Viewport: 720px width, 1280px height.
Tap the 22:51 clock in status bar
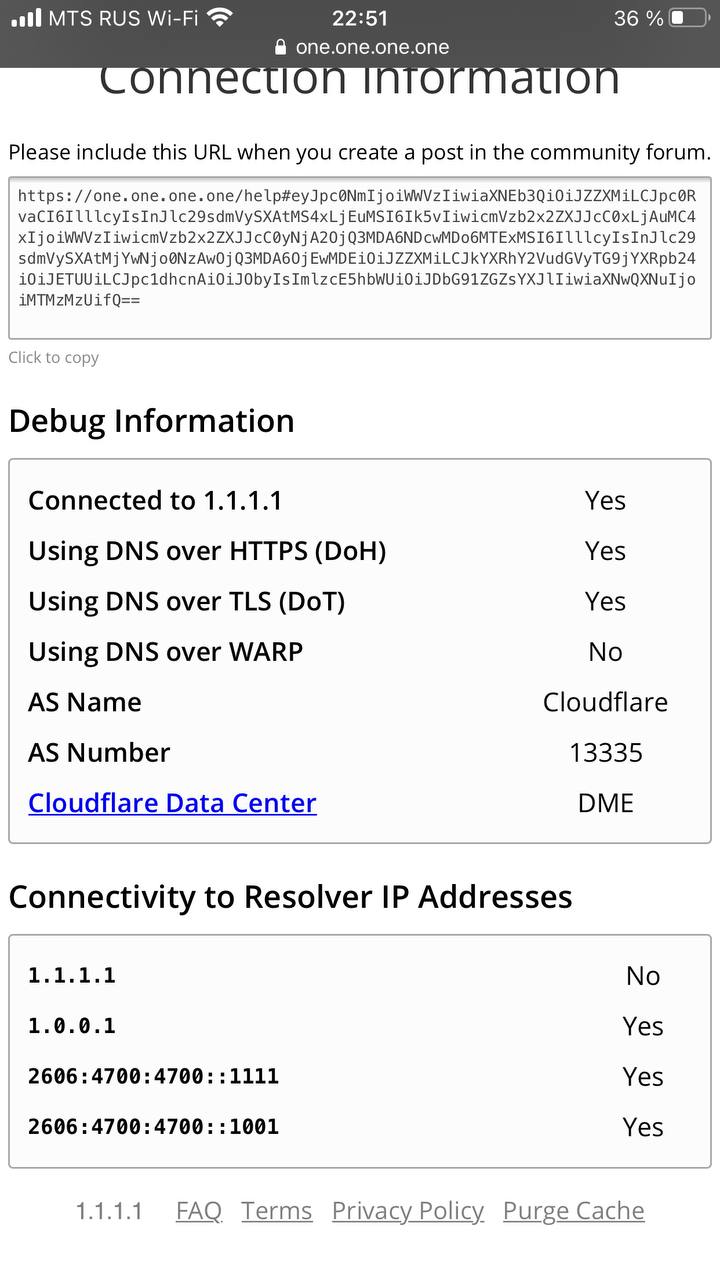359,18
